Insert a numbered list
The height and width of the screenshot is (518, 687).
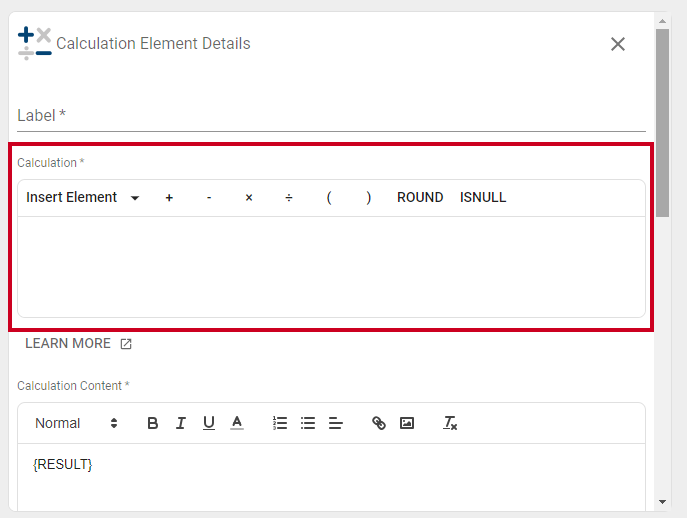tap(280, 423)
